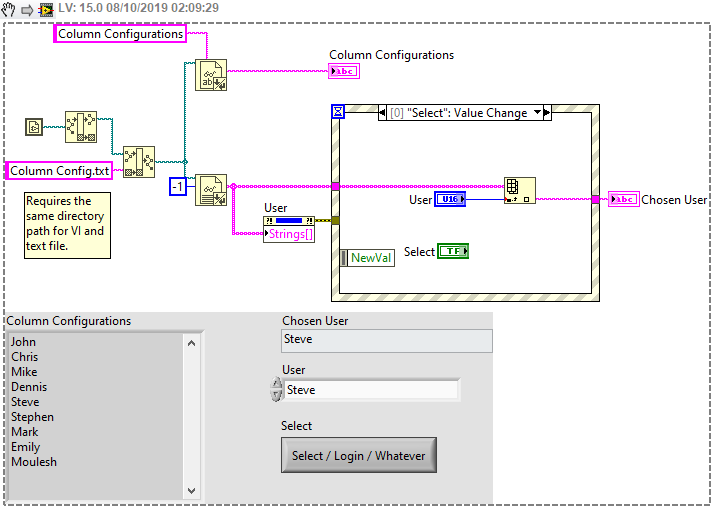This screenshot has width=714, height=509.
Task: Select the Column Configurations string constant
Action: 120,34
